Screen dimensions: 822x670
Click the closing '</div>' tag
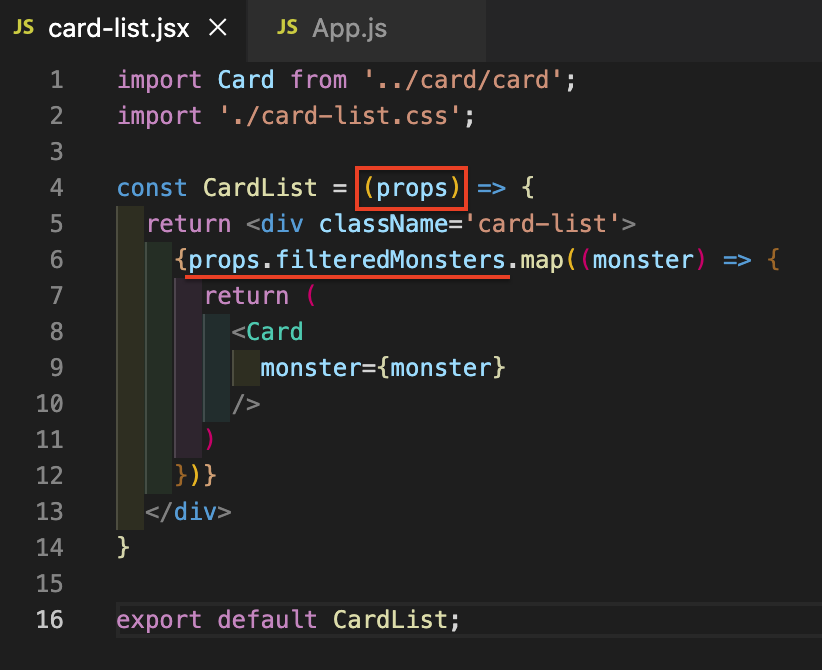click(188, 512)
